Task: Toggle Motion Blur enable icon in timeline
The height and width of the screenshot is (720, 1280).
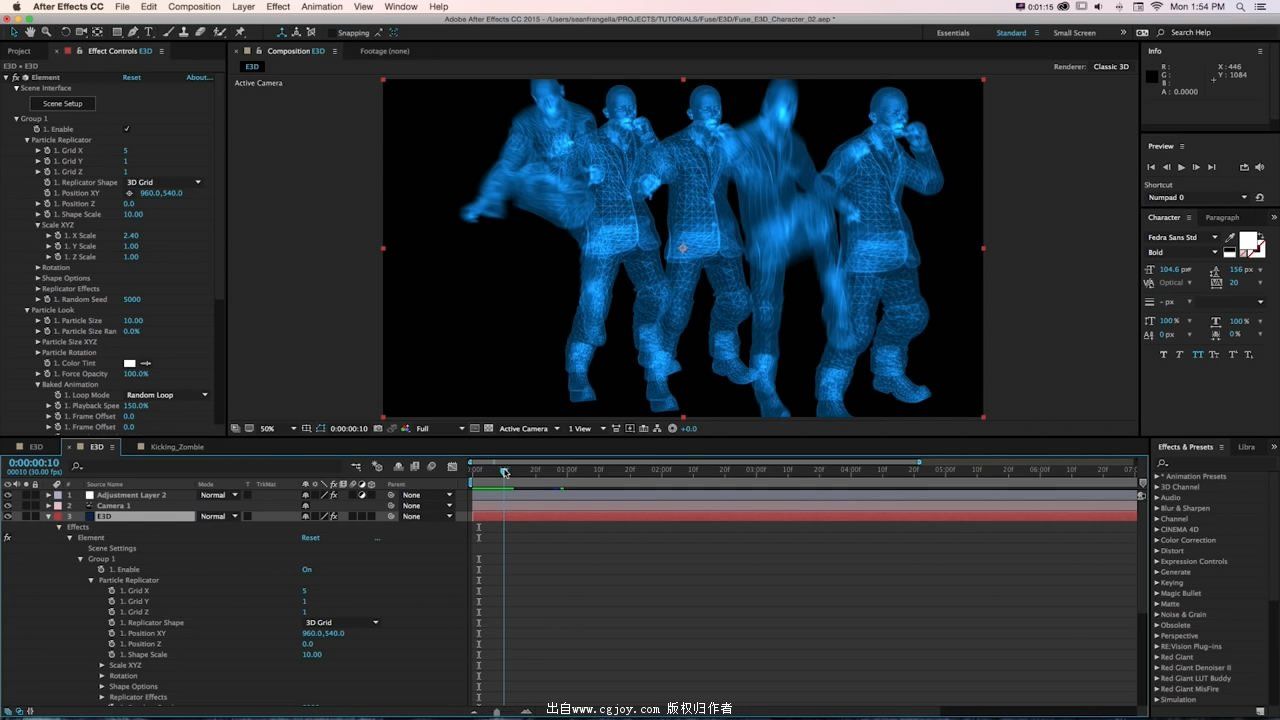Action: [431, 466]
